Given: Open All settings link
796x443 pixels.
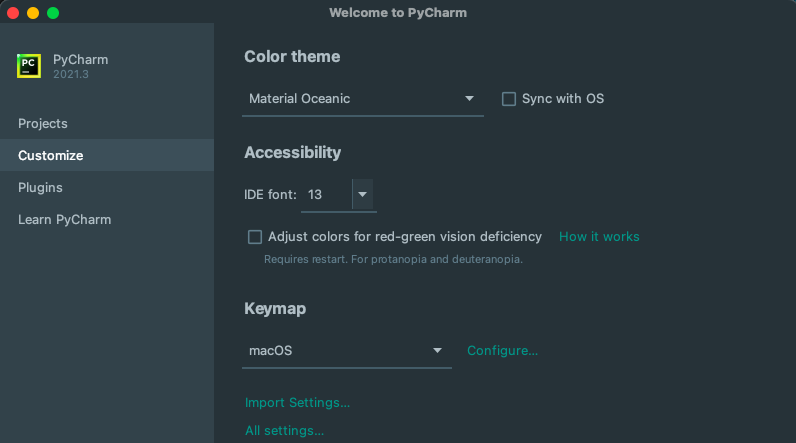Looking at the screenshot, I should pyautogui.click(x=284, y=431).
